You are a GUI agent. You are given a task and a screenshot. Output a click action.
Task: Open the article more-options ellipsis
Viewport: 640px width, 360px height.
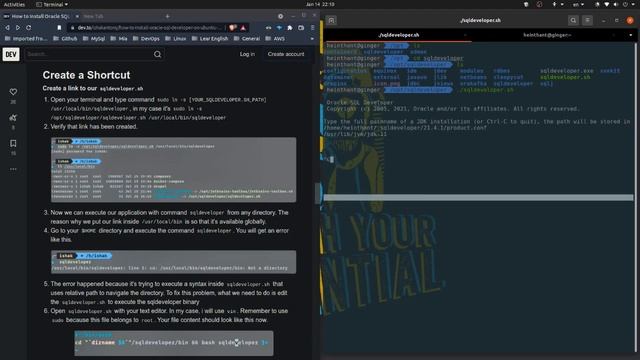[x=13, y=169]
